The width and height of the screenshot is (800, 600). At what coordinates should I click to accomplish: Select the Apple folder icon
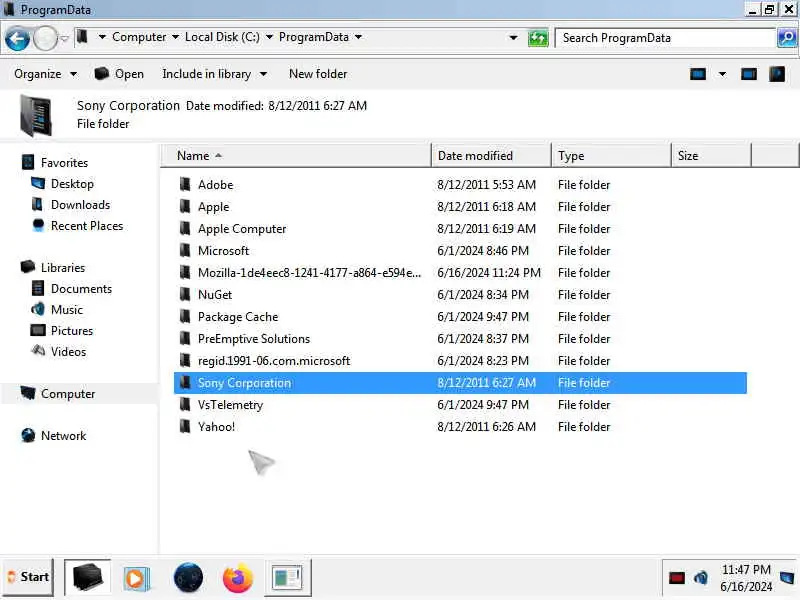185,206
